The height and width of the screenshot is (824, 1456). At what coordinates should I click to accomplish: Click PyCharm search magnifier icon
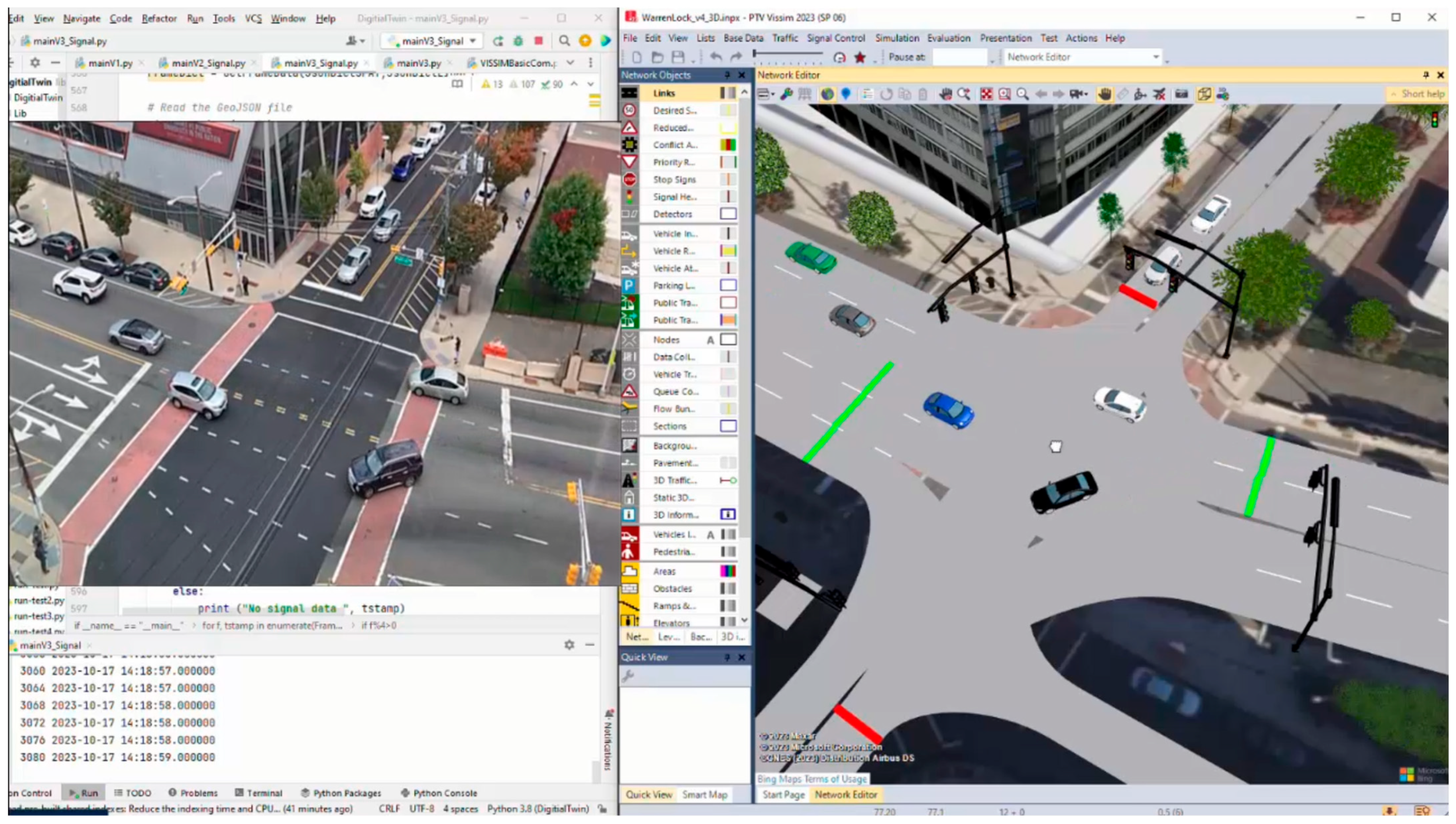(564, 41)
